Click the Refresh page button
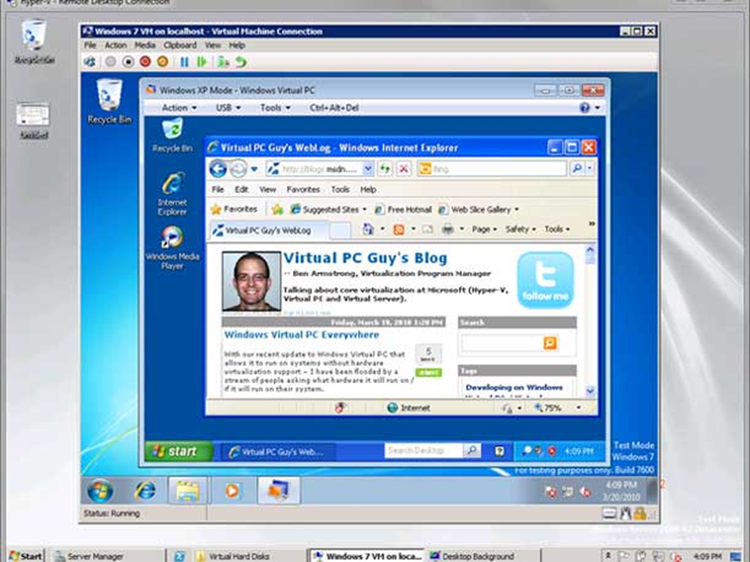This screenshot has width=750, height=562. tap(385, 169)
